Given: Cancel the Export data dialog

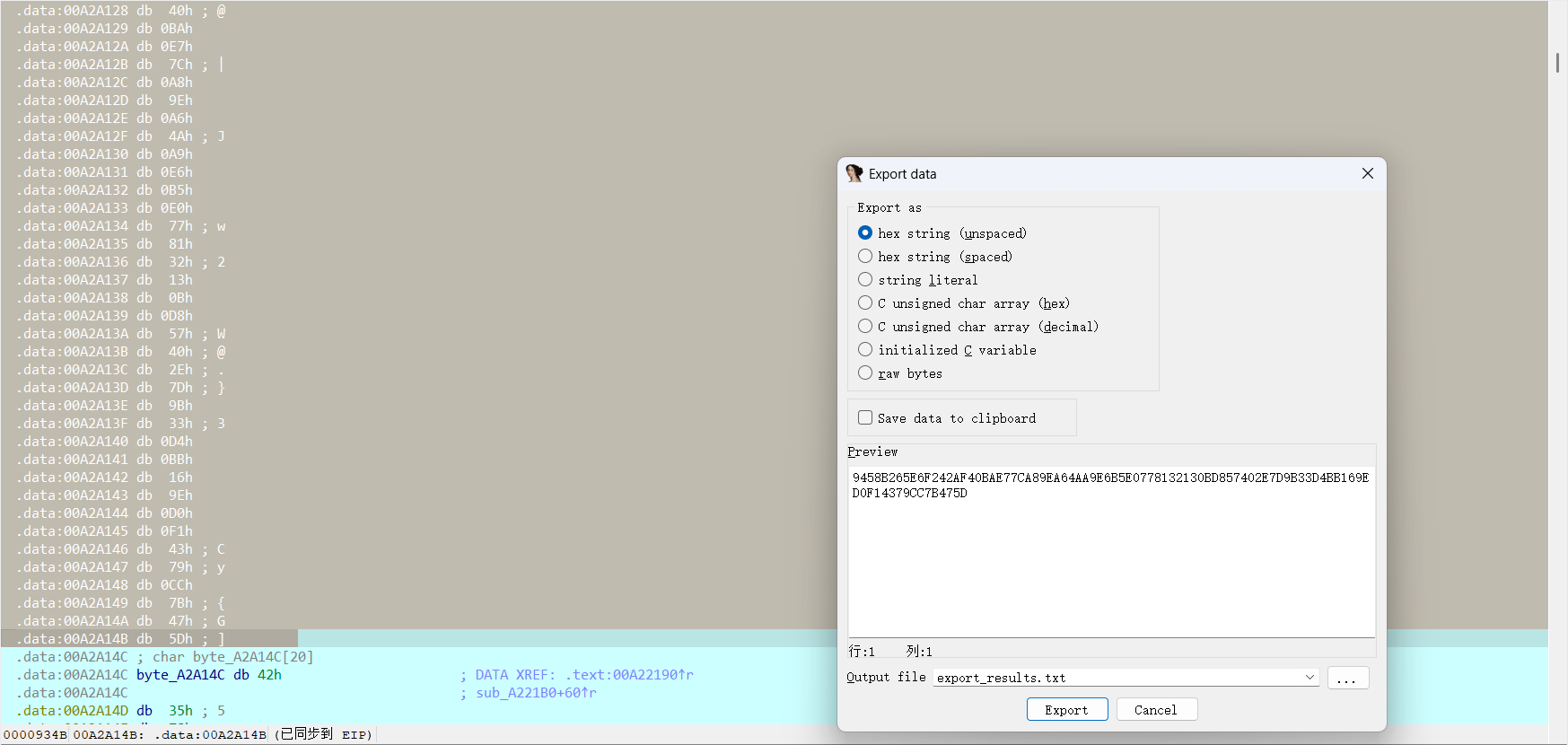Looking at the screenshot, I should click(x=1155, y=710).
